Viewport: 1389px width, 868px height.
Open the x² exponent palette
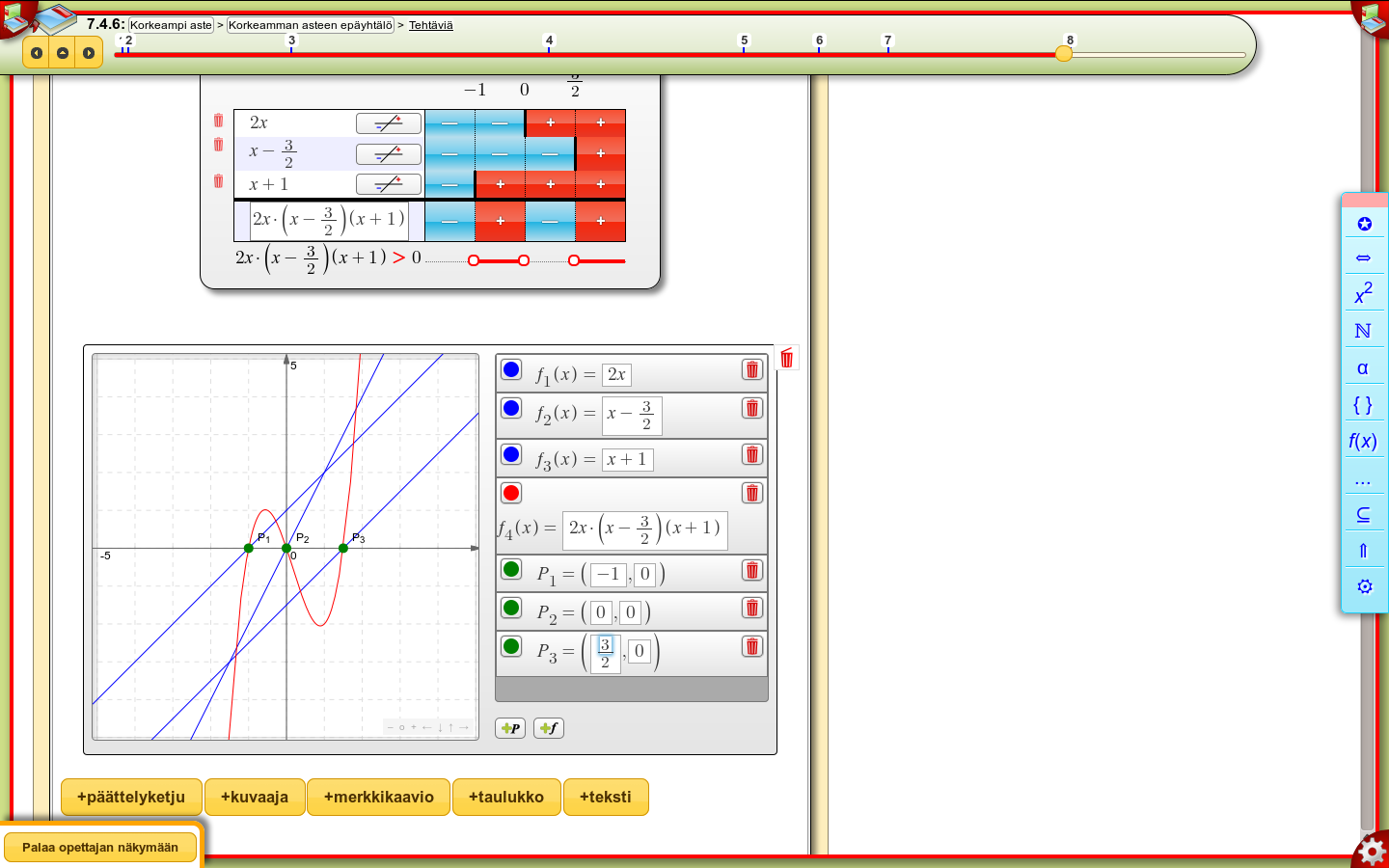pyautogui.click(x=1364, y=293)
